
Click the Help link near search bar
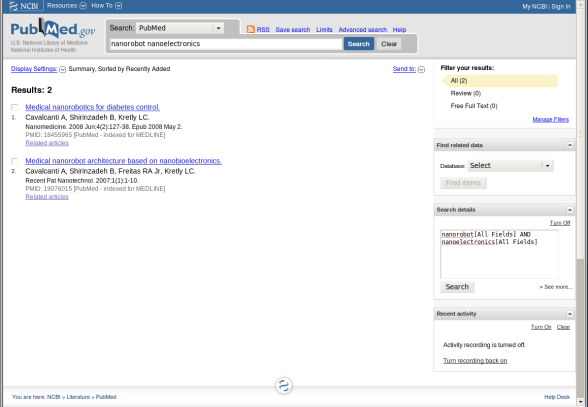(399, 30)
